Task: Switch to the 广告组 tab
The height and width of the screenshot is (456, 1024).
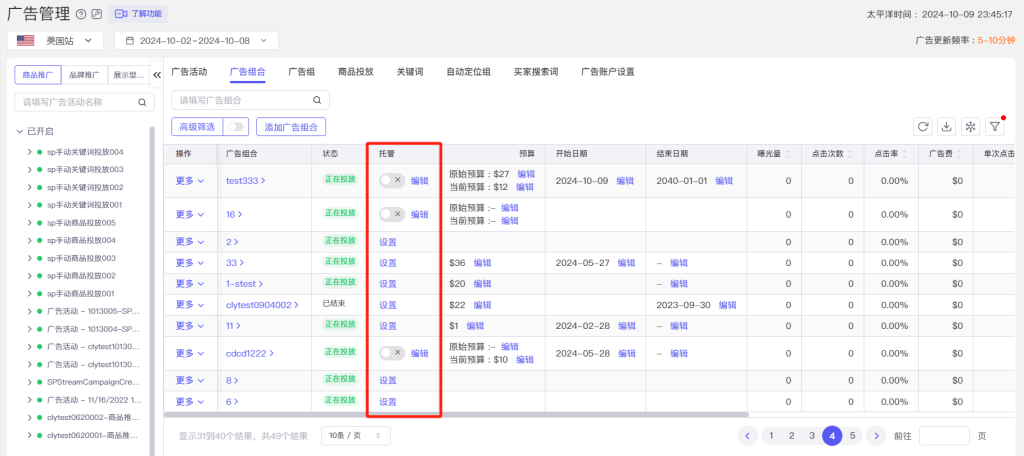Action: (x=302, y=72)
